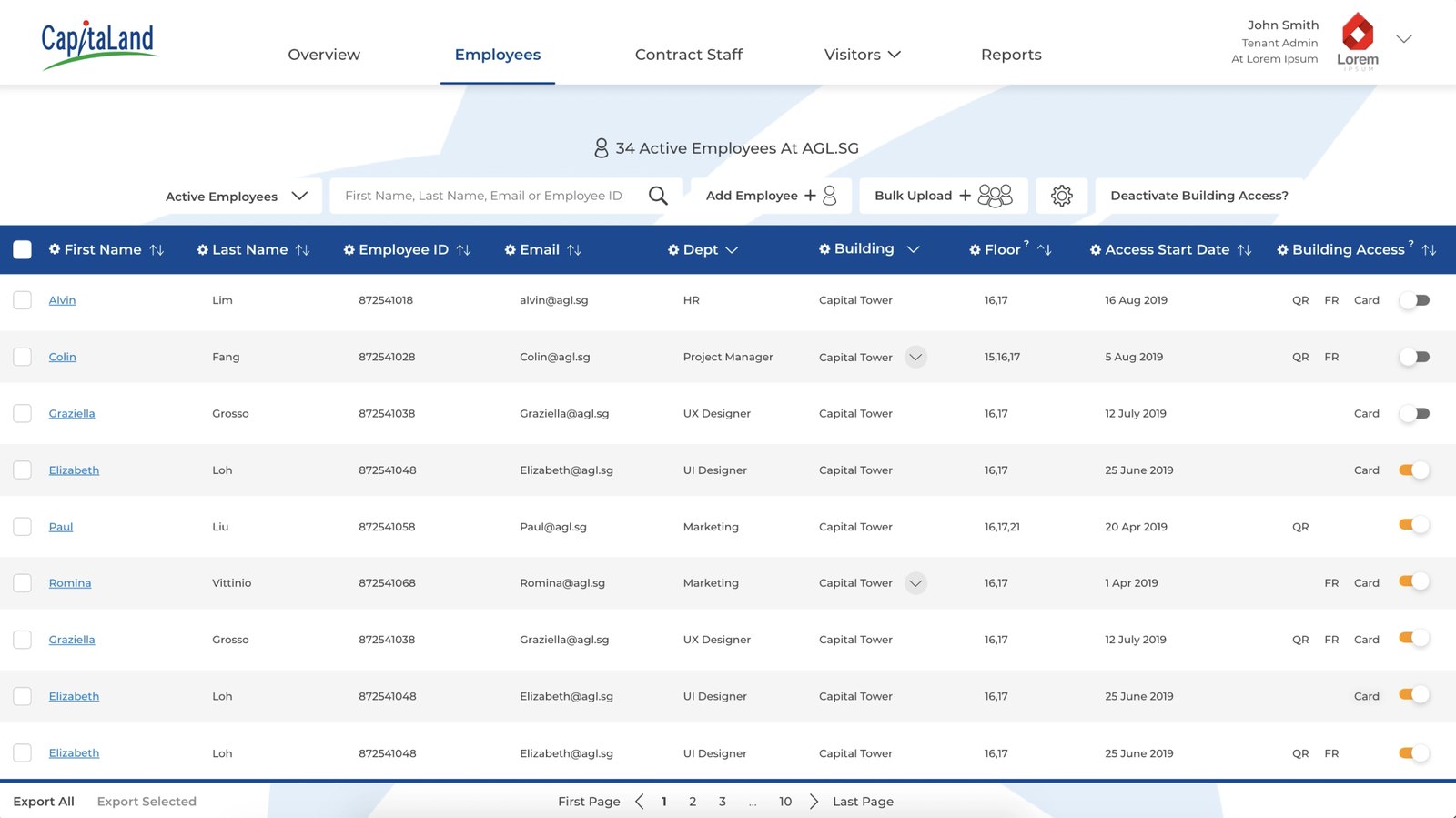Click gear icon beside Floor header

pyautogui.click(x=975, y=249)
